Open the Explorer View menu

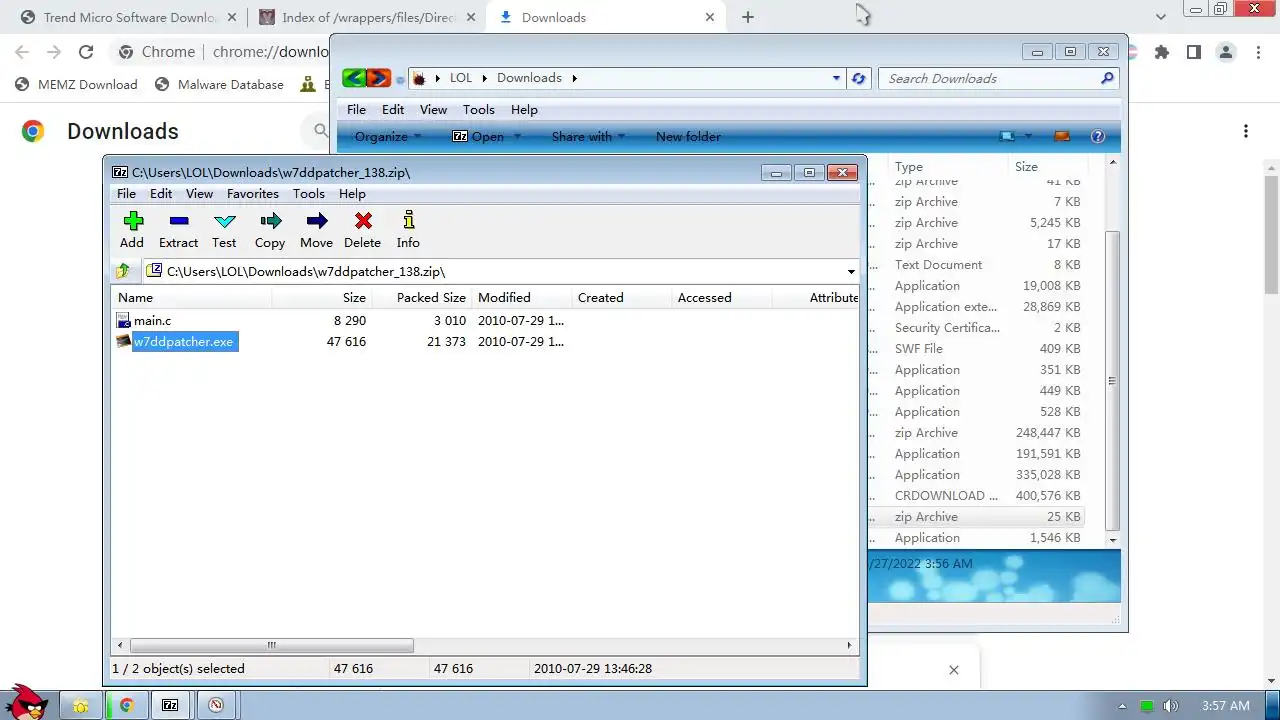pos(433,109)
